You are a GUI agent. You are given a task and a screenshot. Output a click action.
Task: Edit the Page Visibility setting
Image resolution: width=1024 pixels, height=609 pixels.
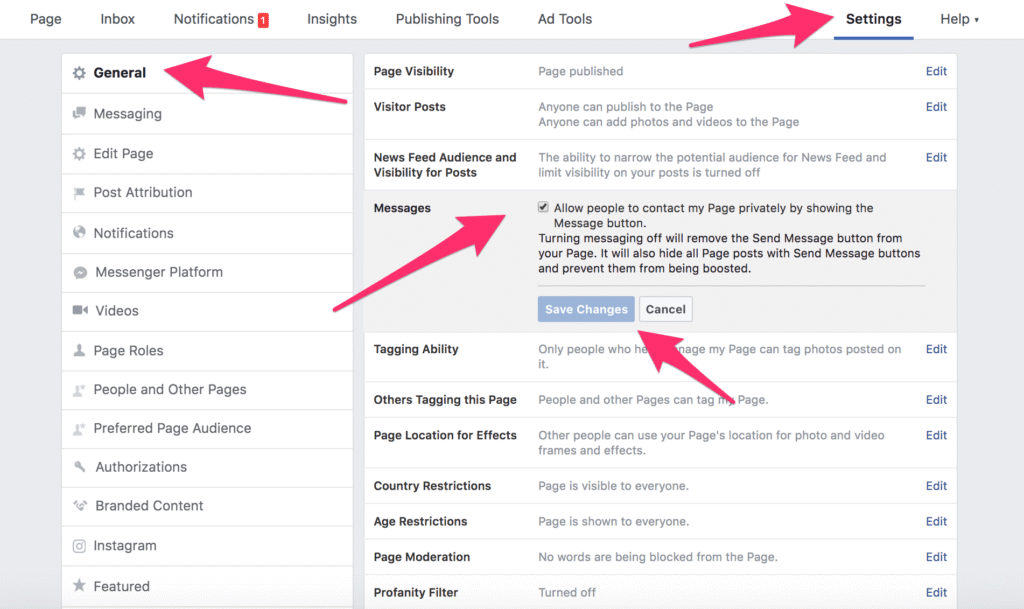tap(936, 71)
